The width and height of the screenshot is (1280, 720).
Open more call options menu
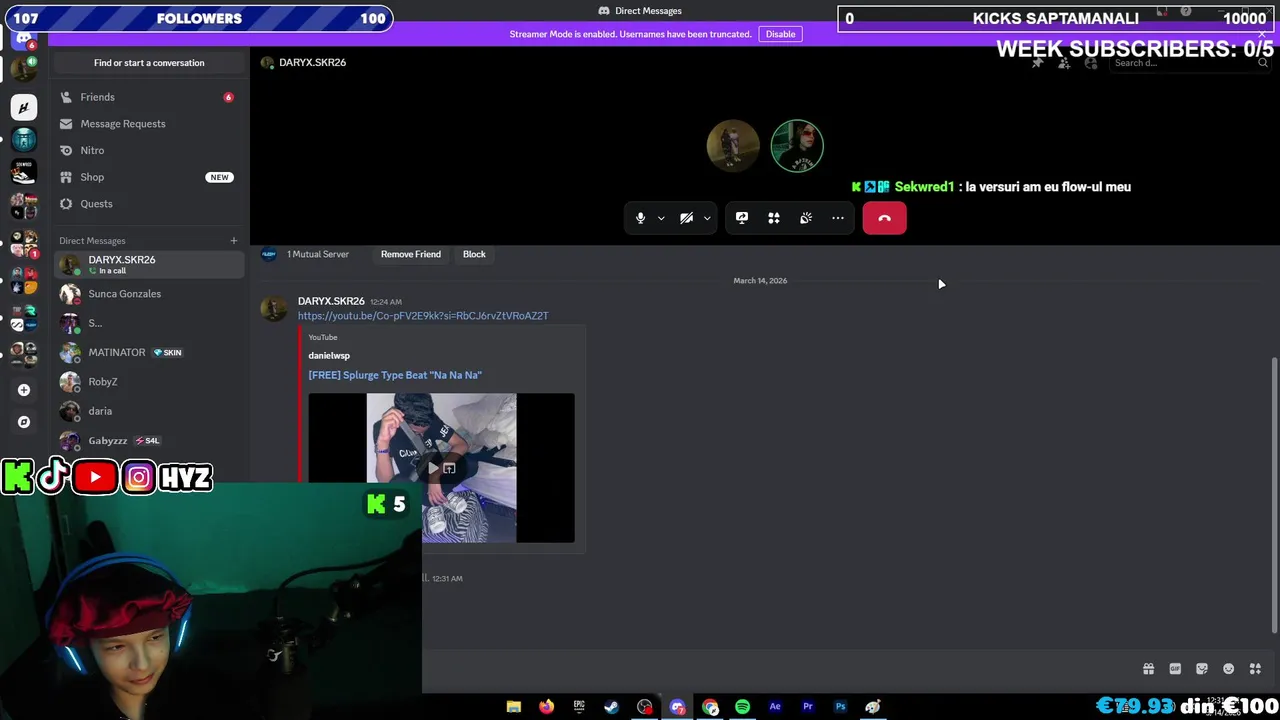point(838,218)
